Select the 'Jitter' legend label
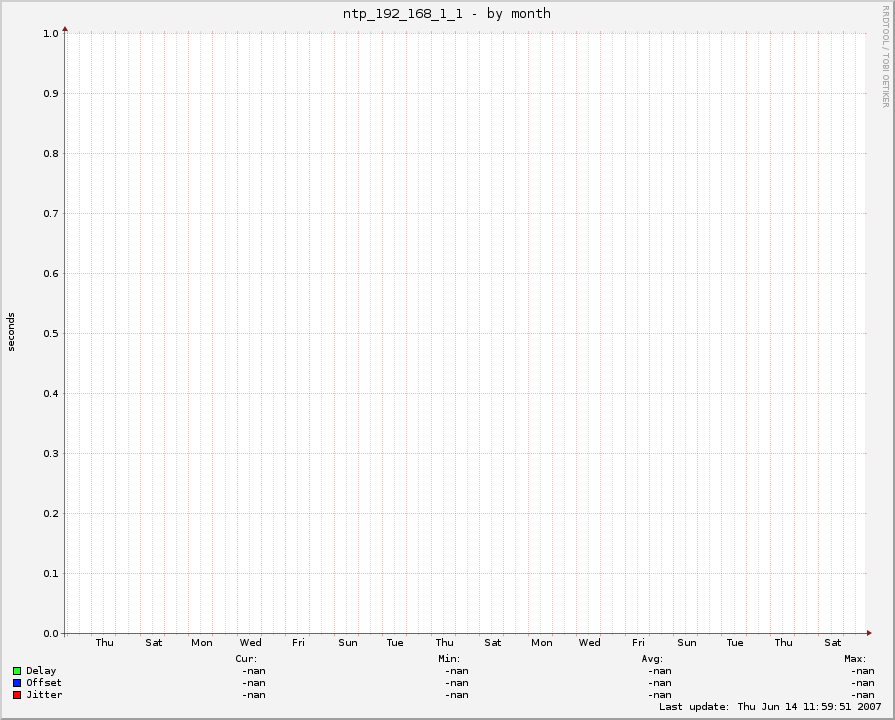This screenshot has height=720, width=895. 45,695
